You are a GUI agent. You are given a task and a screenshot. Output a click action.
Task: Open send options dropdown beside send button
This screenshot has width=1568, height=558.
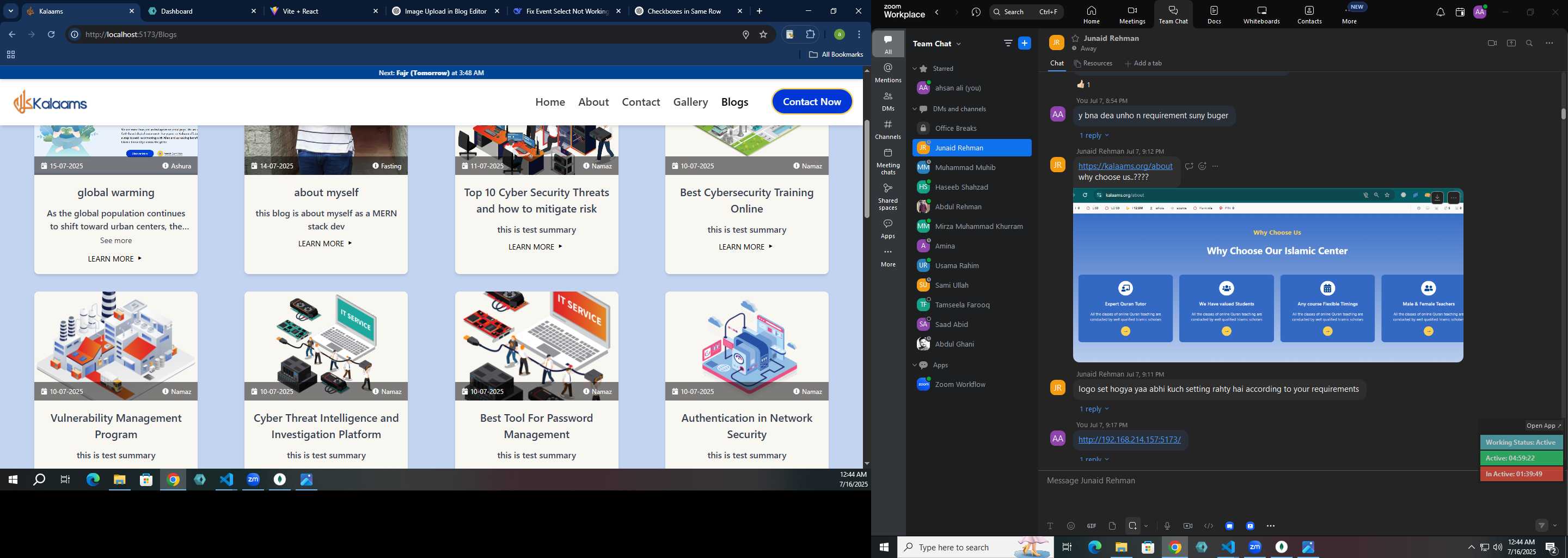1555,525
